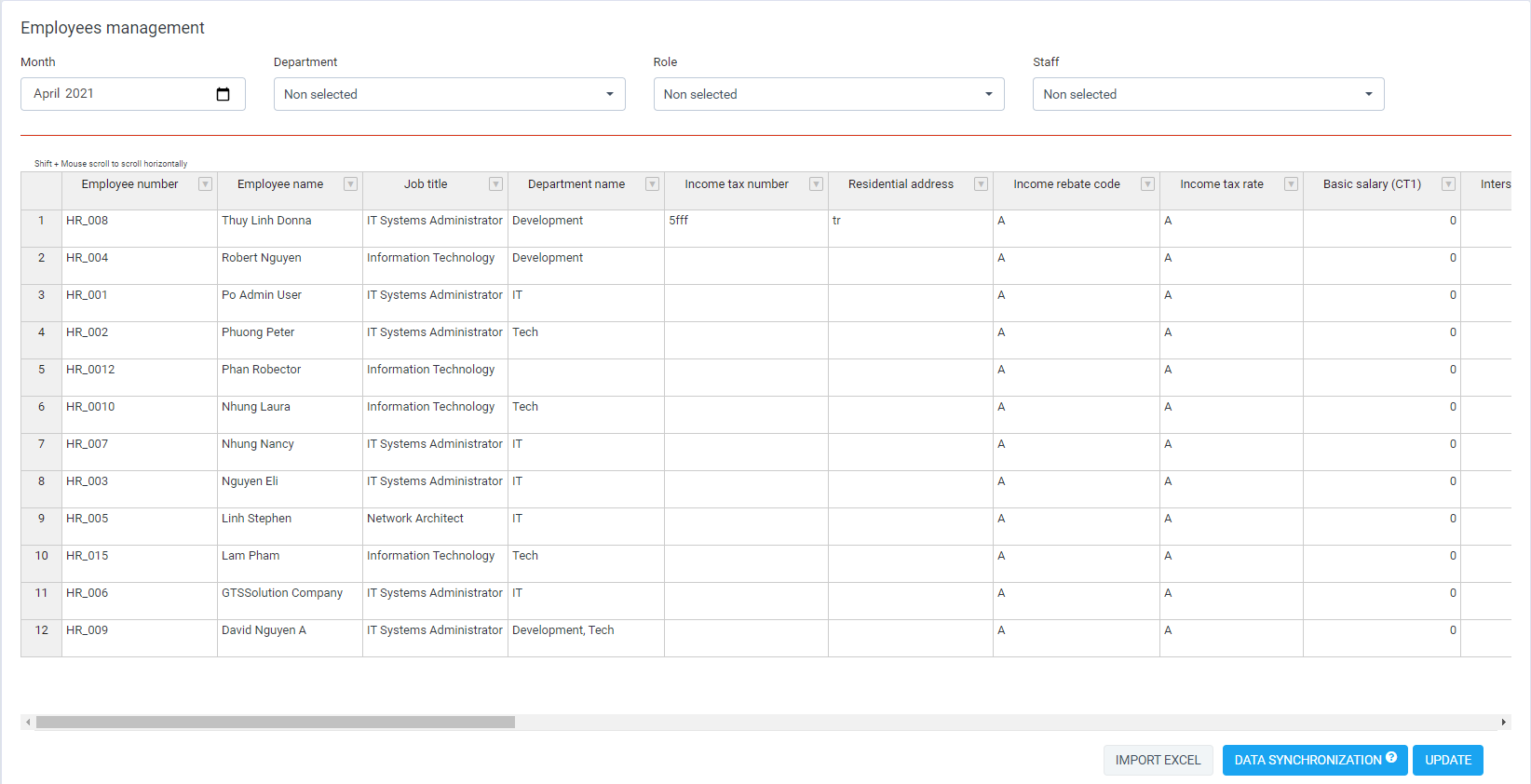Click cell Phan Robector
Viewport: 1531px width, 784px height.
pos(291,377)
